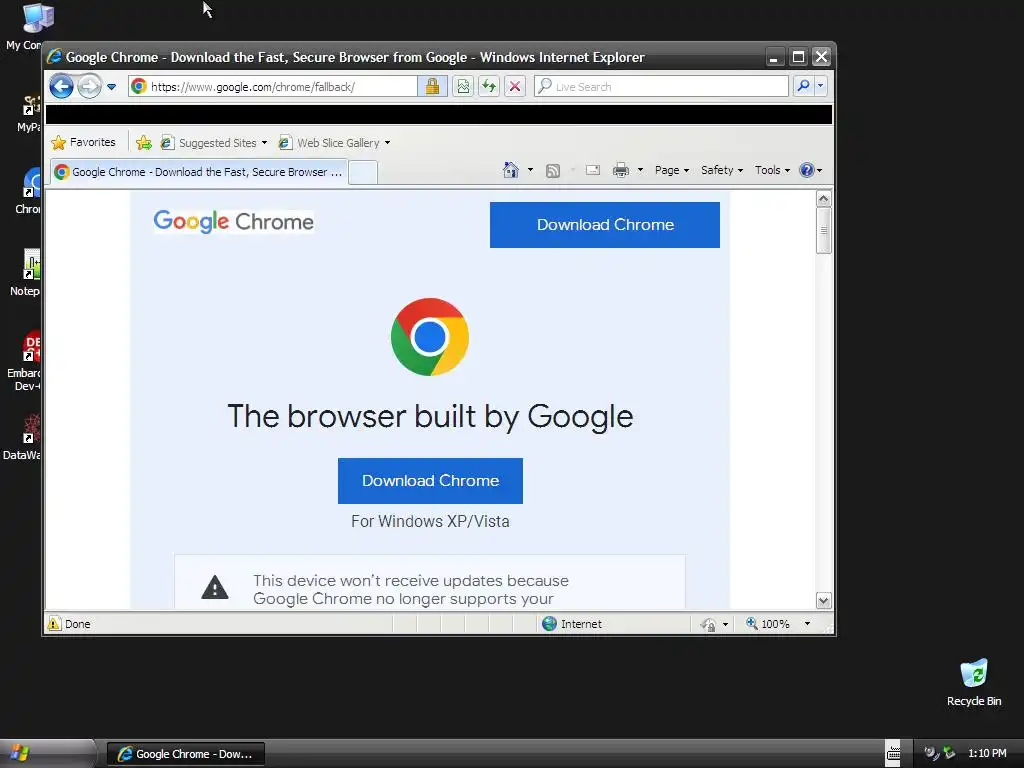This screenshot has height=768, width=1024.
Task: Expand Home button dropdown arrow
Action: 530,170
